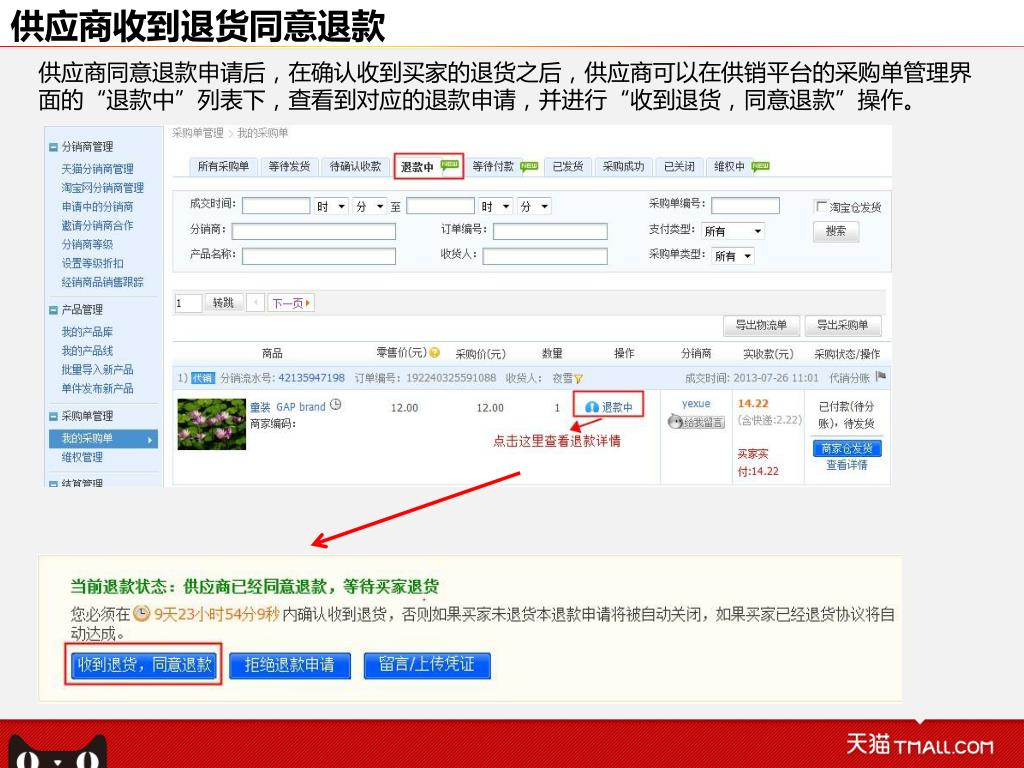Image resolution: width=1024 pixels, height=768 pixels.
Task: Open 维权管理 in sidebar
Action: [82, 457]
